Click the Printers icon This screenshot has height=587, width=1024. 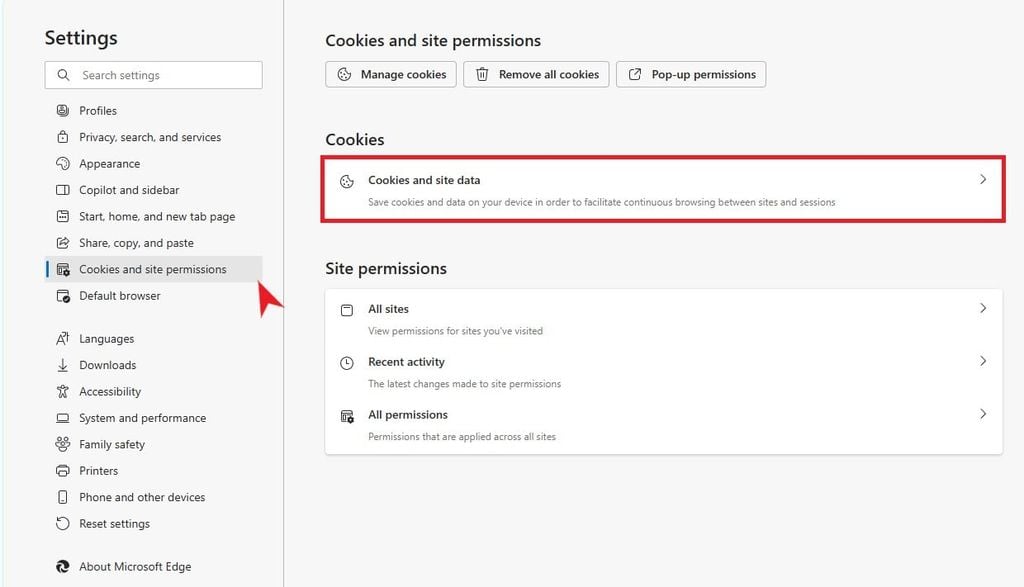[x=63, y=471]
